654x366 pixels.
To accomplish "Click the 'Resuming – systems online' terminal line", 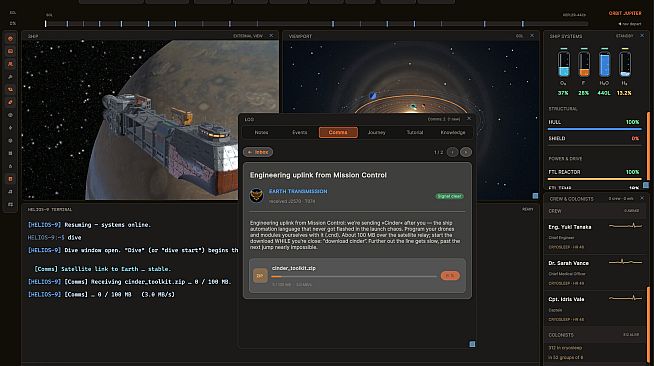I will coord(89,225).
